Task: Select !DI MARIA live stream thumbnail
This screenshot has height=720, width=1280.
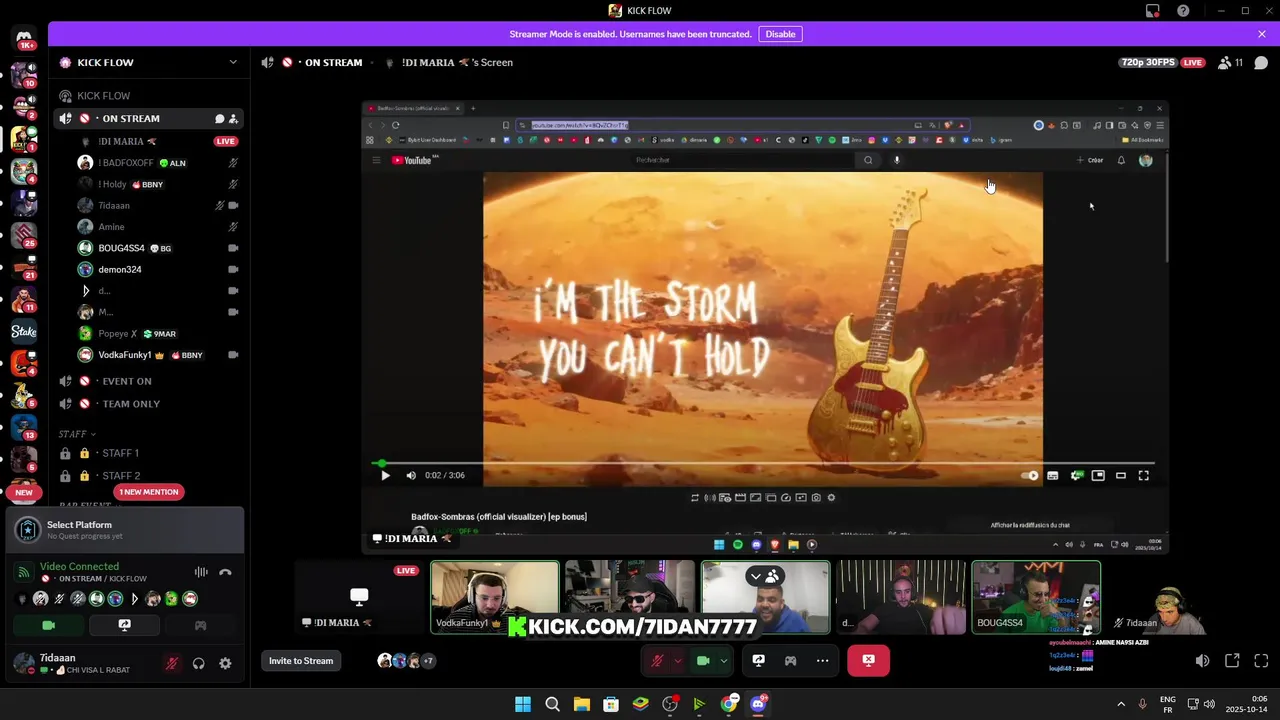Action: (x=359, y=597)
